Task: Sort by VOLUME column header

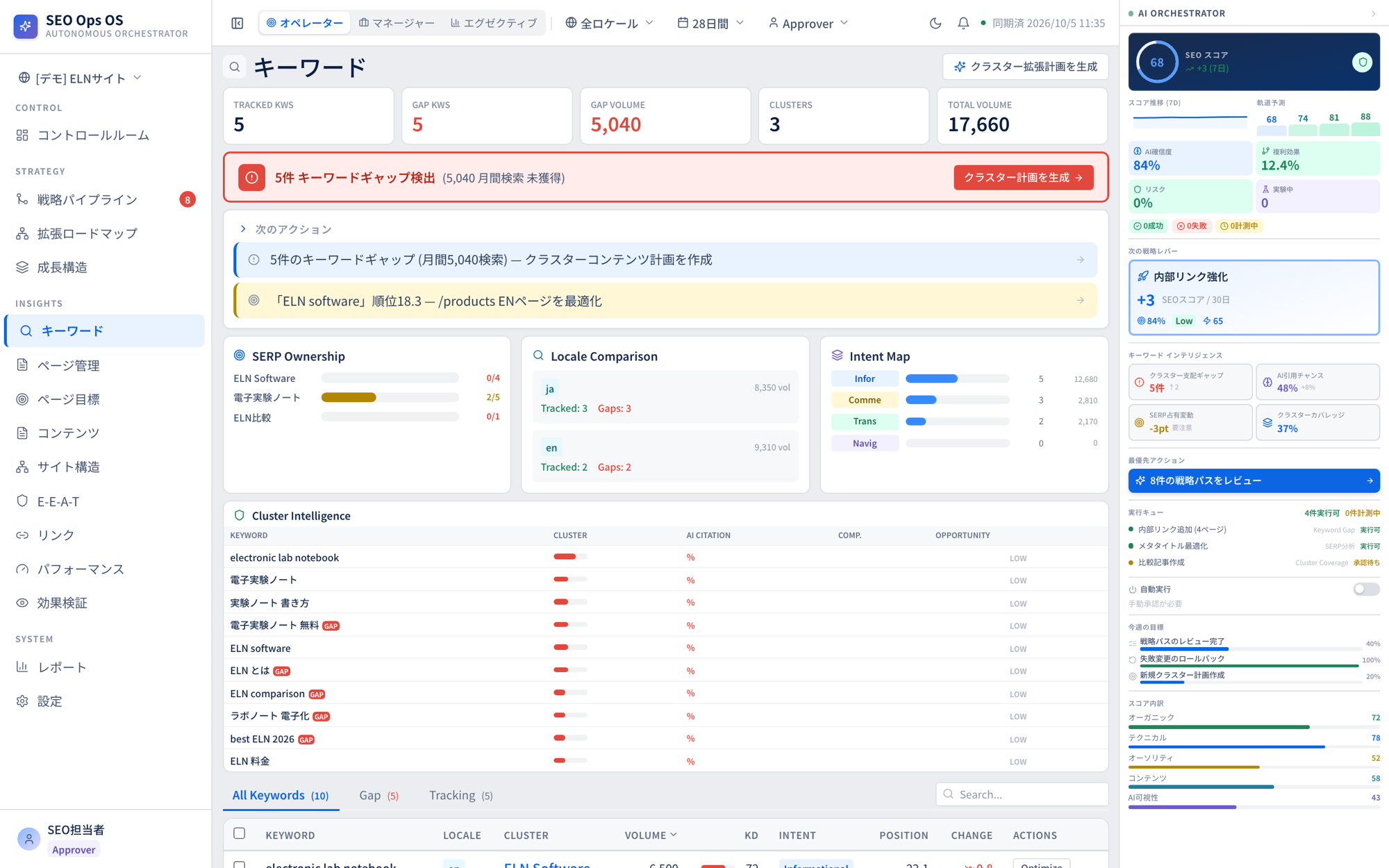Action: (x=651, y=835)
